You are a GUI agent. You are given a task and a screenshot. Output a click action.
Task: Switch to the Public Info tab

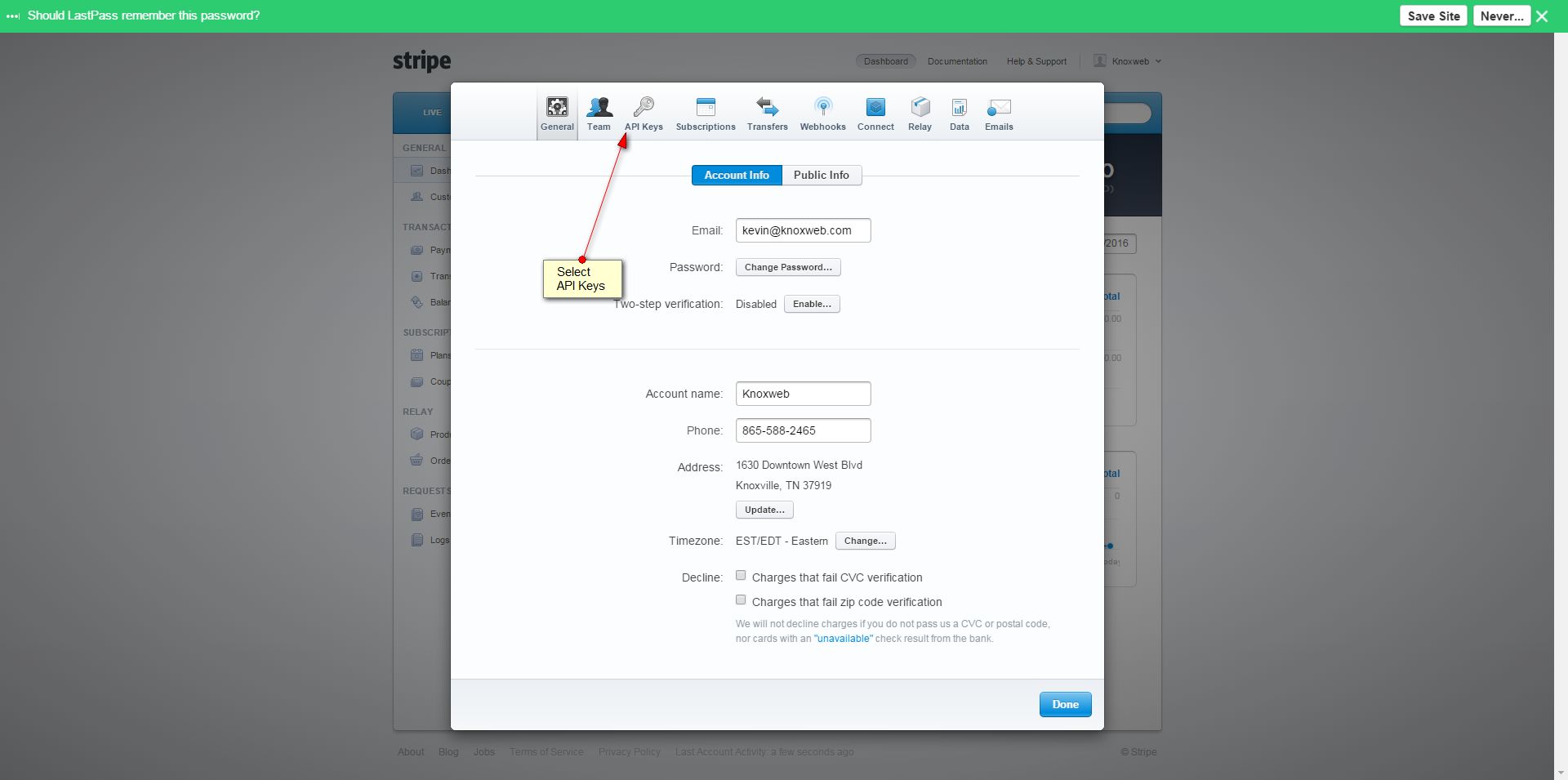point(822,175)
